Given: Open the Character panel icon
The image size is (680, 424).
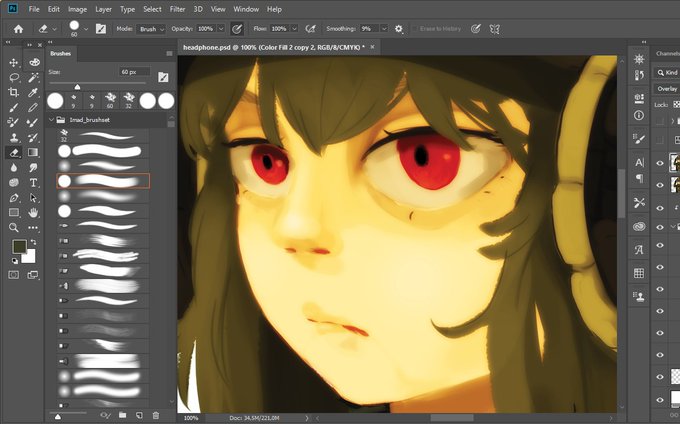Looking at the screenshot, I should pos(639,162).
